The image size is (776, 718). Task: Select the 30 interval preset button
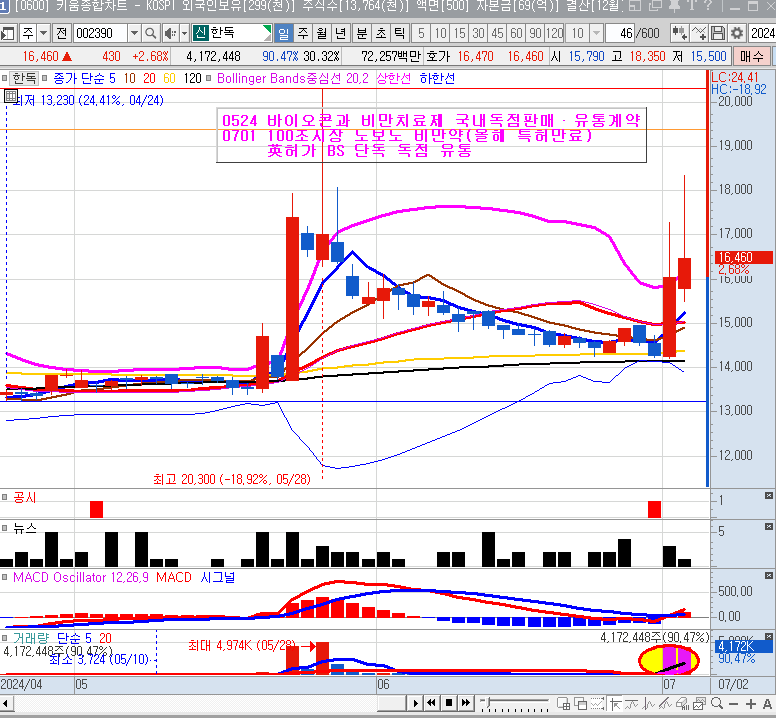pyautogui.click(x=479, y=33)
